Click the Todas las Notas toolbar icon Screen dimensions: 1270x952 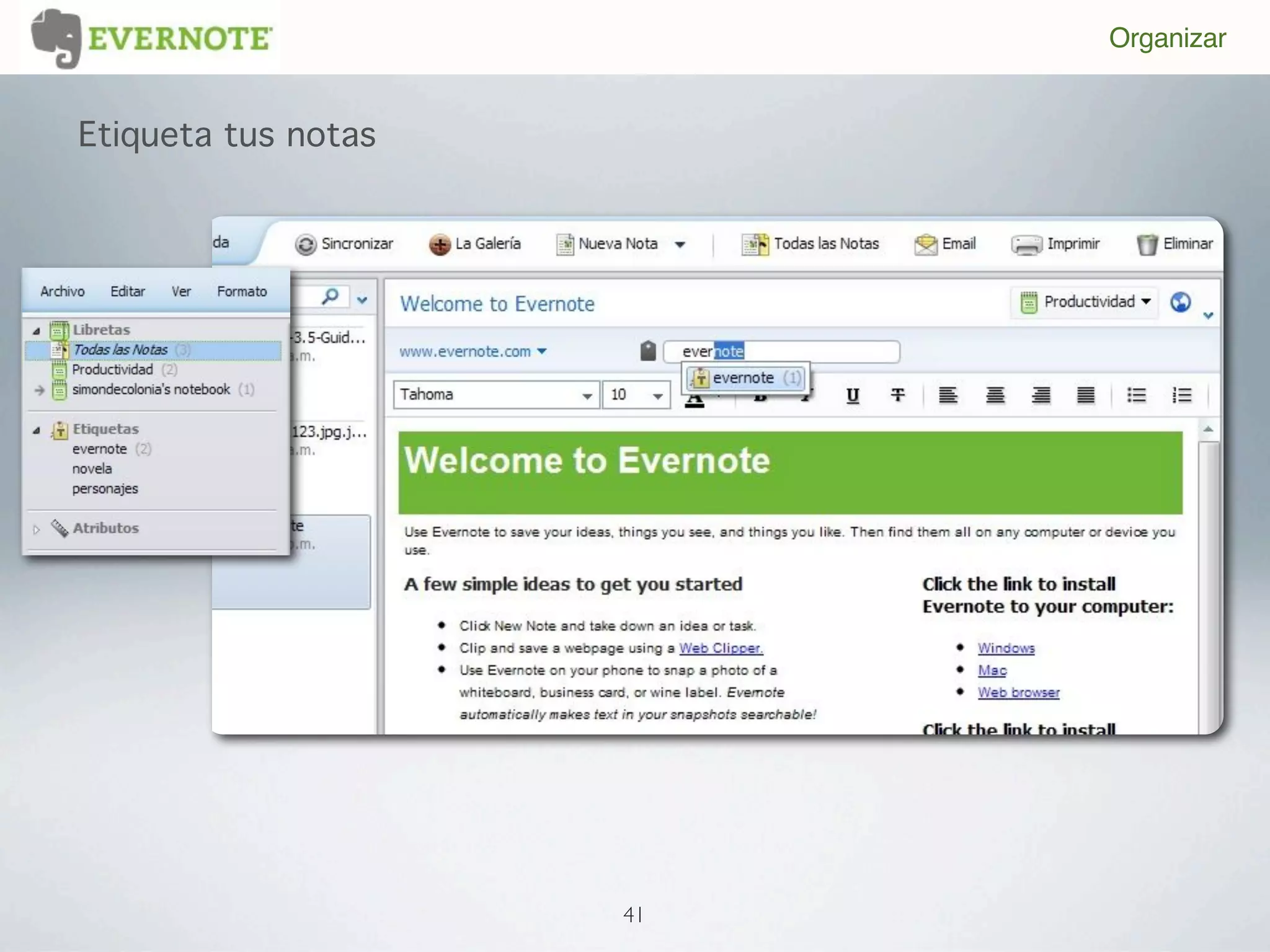[x=755, y=244]
